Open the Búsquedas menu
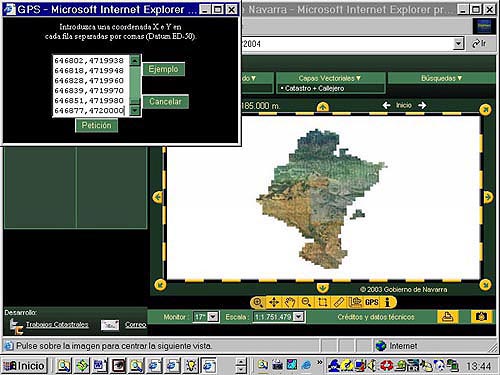The image size is (500, 375). pos(441,78)
